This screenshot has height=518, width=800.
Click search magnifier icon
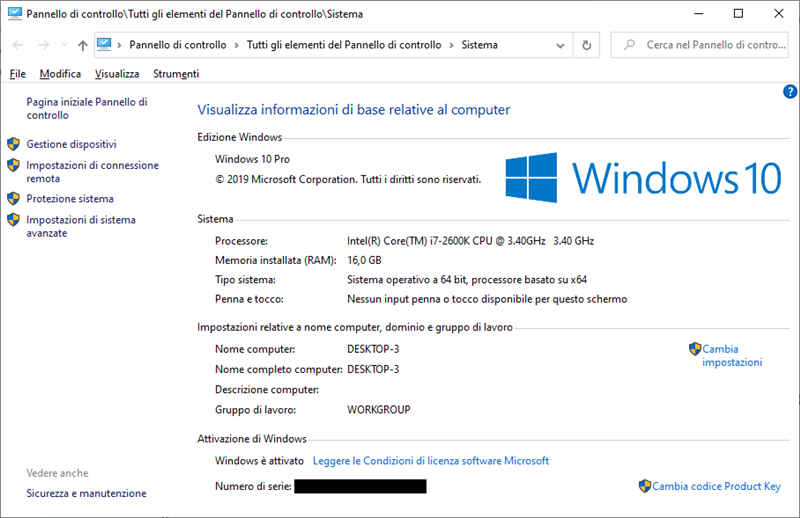tap(630, 45)
